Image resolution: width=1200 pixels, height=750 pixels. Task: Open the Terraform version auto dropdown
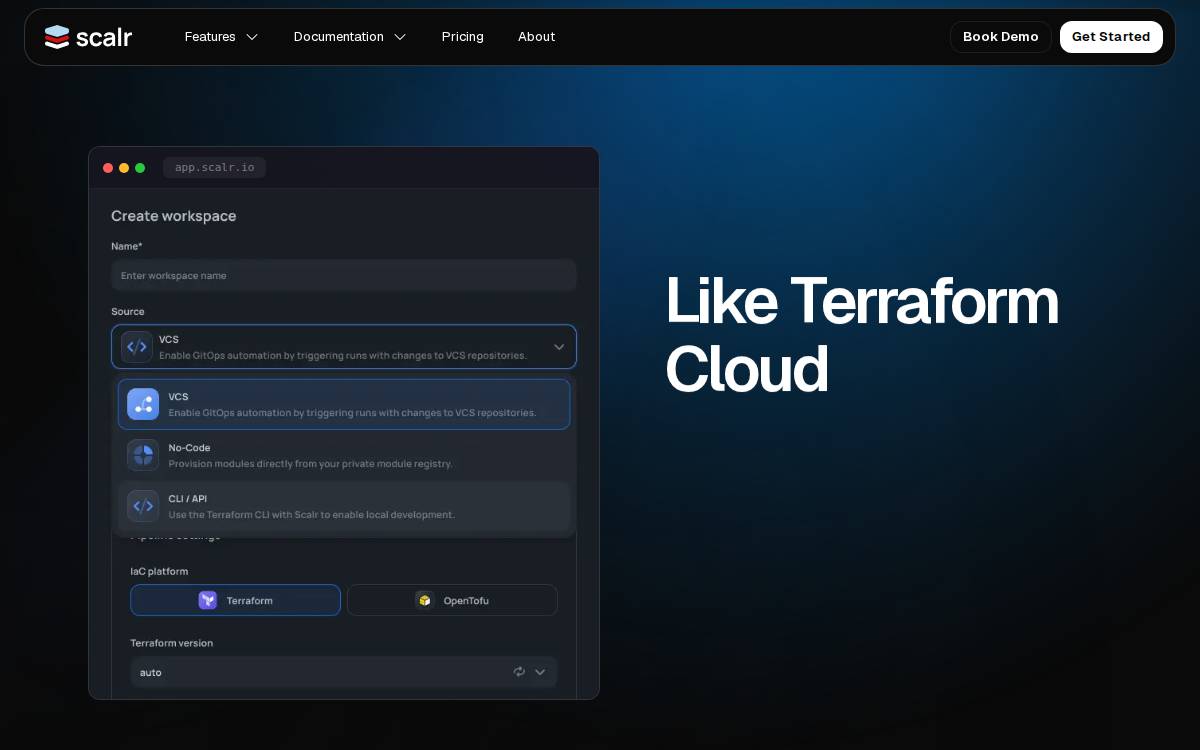[344, 672]
